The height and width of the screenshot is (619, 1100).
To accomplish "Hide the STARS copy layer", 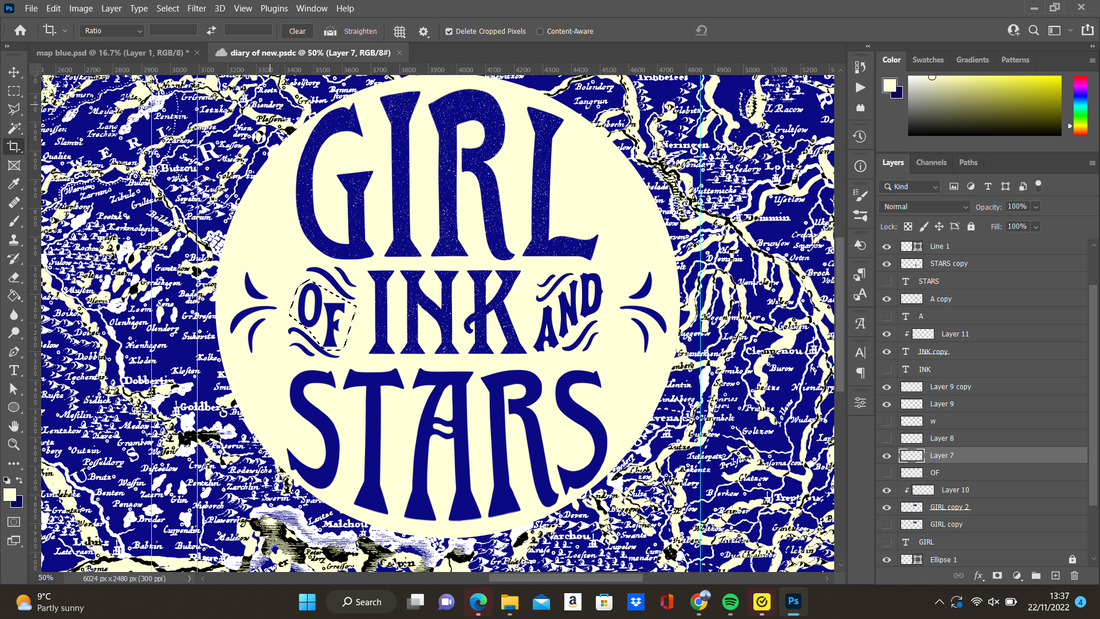I will tap(887, 264).
